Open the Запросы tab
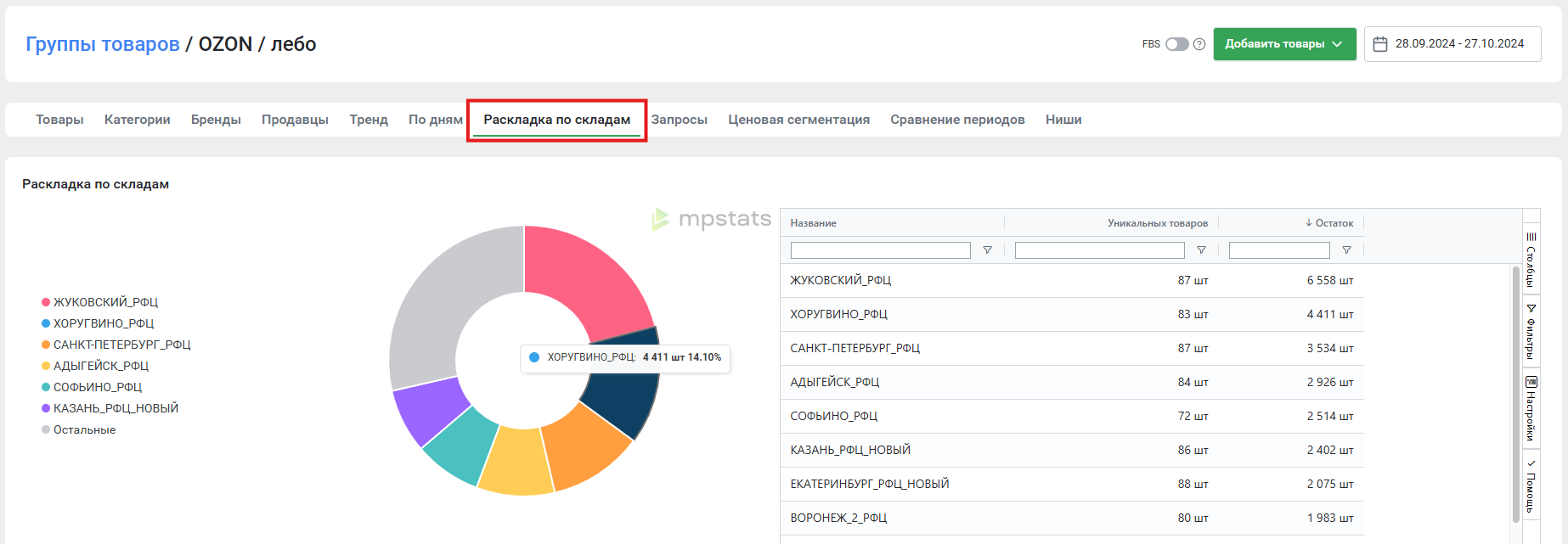This screenshot has width=1568, height=544. pyautogui.click(x=680, y=120)
